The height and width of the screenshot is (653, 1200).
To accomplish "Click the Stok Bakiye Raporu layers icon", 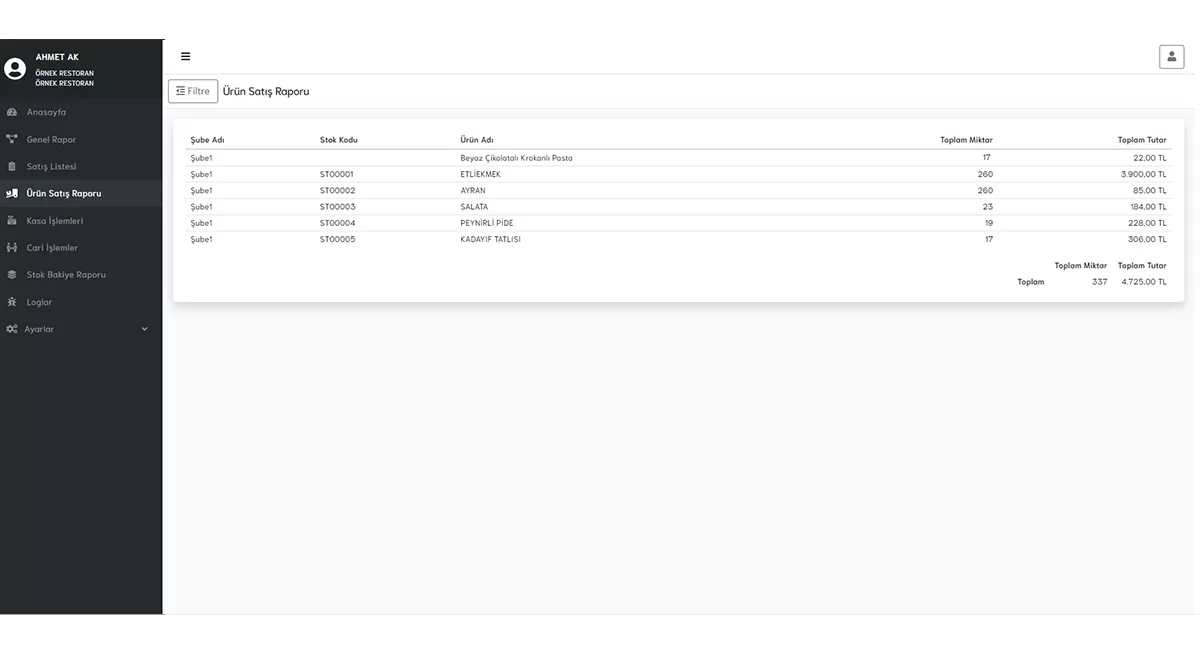I will [12, 274].
